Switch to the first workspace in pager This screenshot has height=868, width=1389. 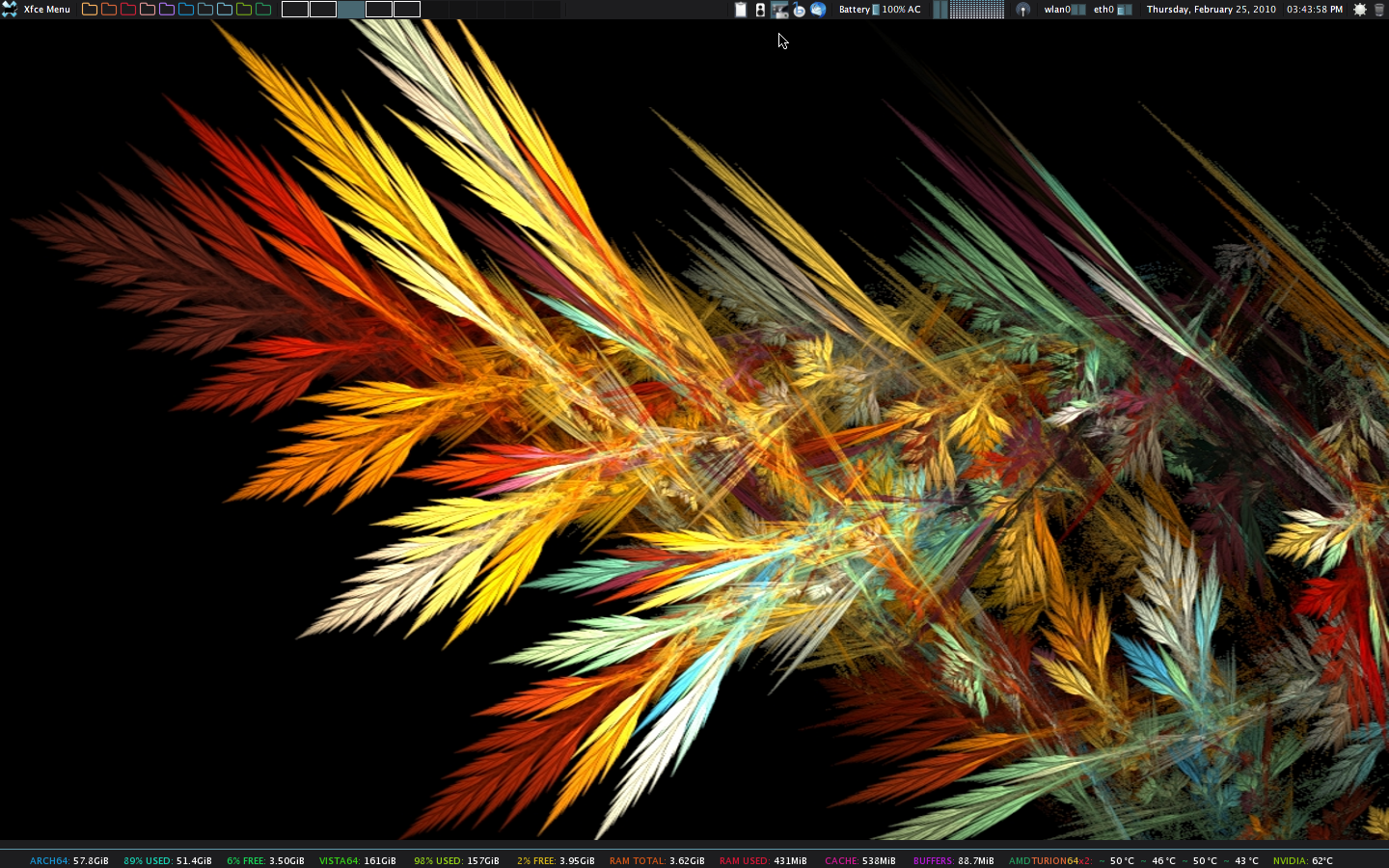295,9
